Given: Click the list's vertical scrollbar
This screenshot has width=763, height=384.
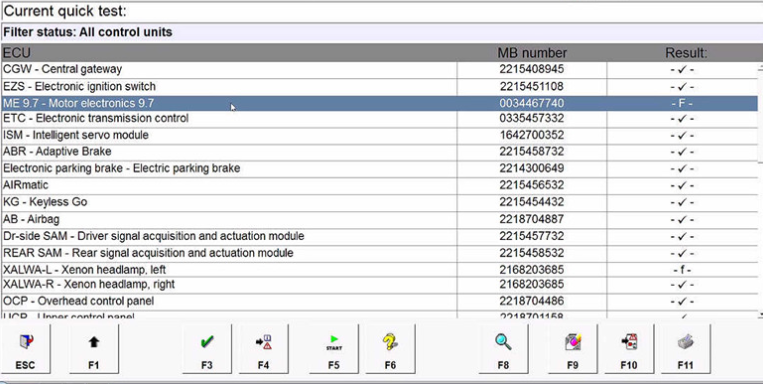Looking at the screenshot, I should click(760, 190).
